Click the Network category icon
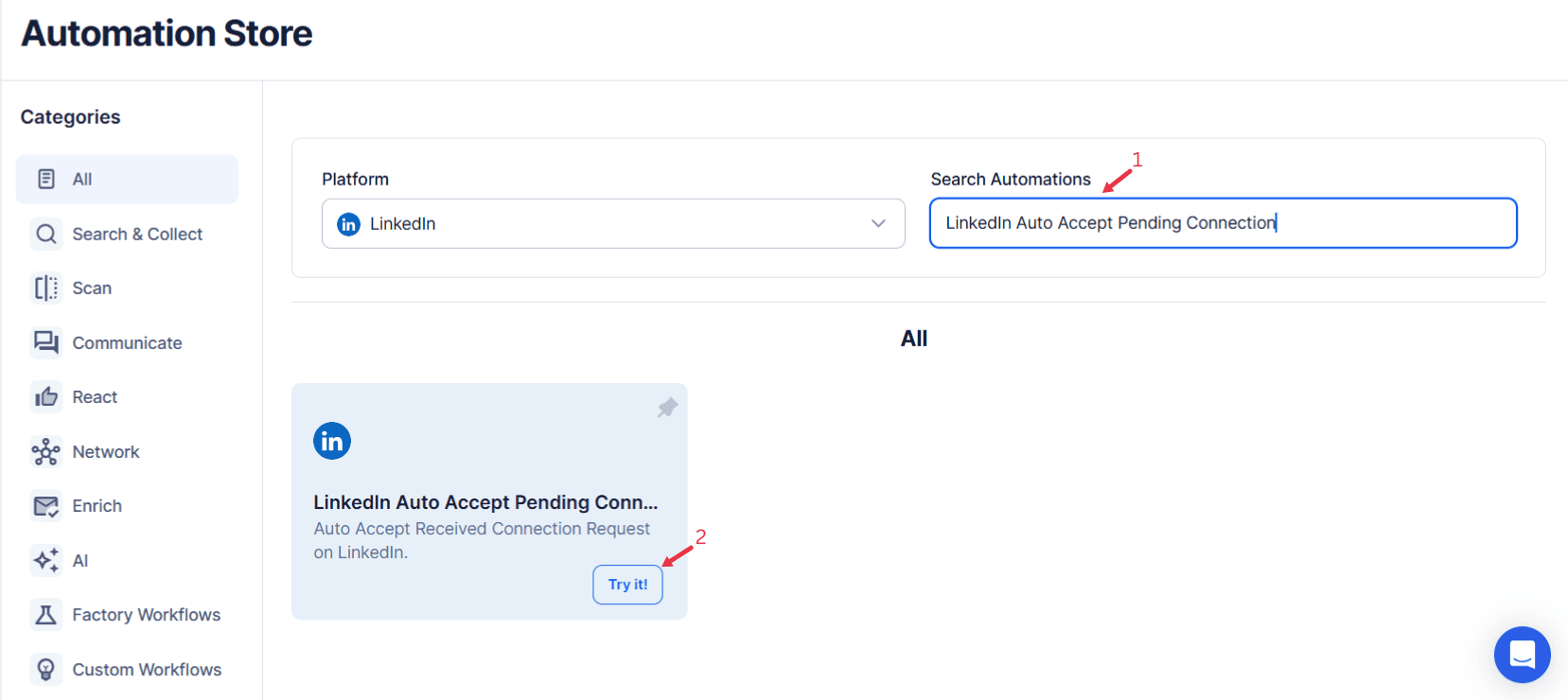The height and width of the screenshot is (700, 1568). coord(45,451)
